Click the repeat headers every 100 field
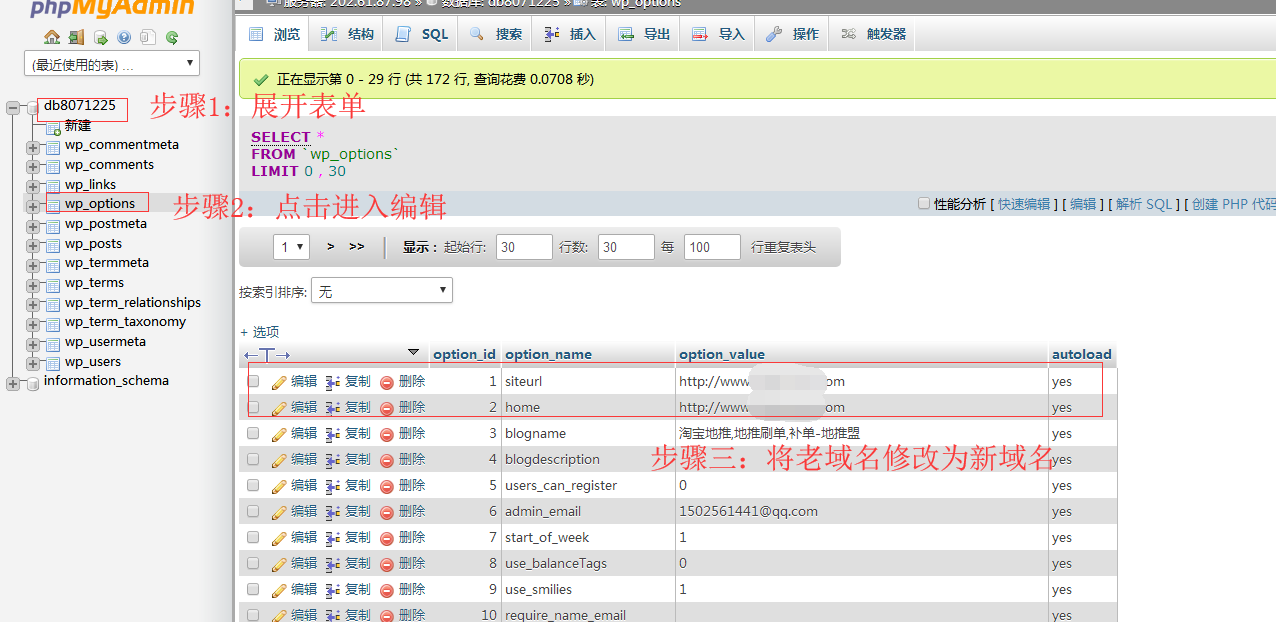The width and height of the screenshot is (1276, 622). [712, 247]
